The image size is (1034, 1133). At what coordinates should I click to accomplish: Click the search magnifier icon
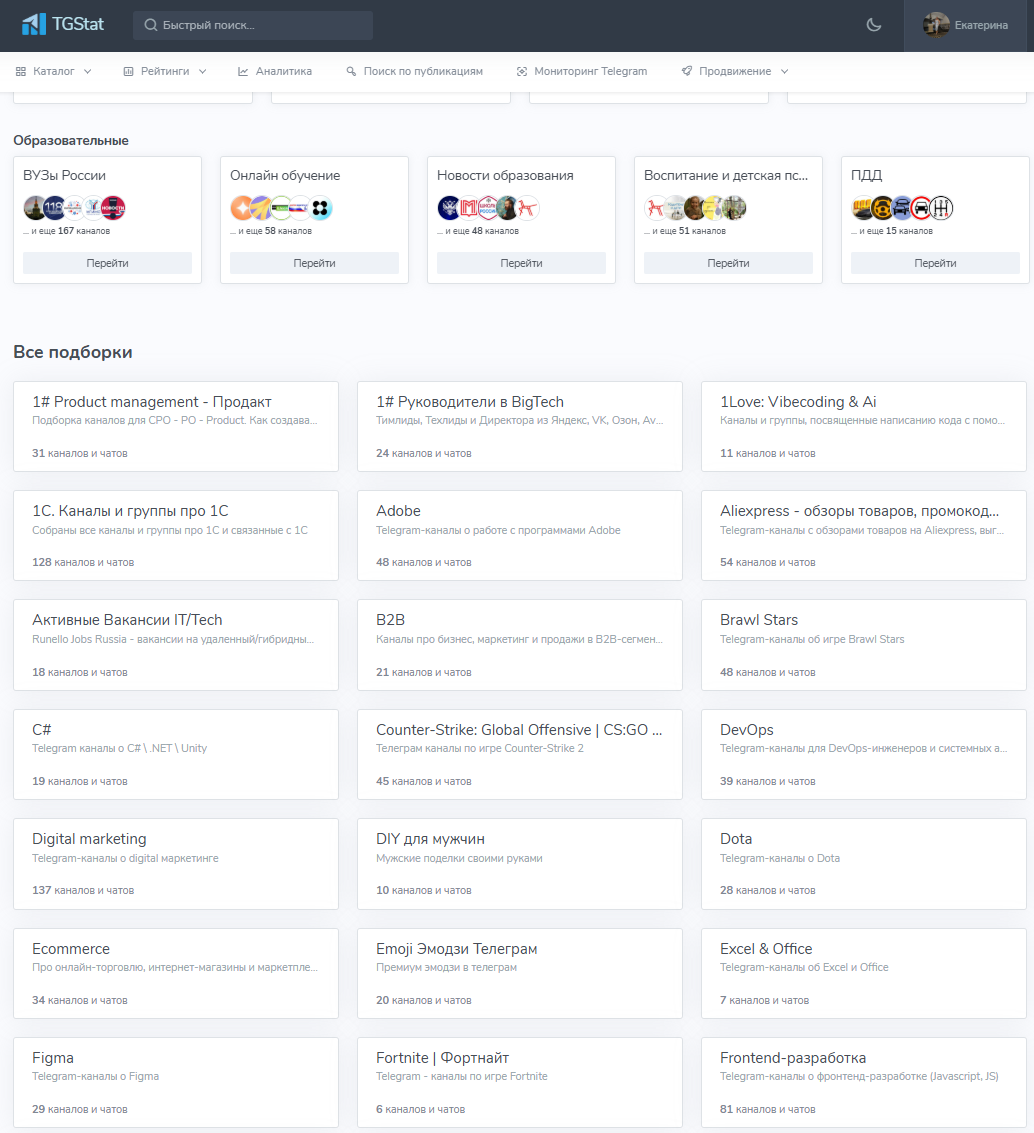pyautogui.click(x=151, y=25)
